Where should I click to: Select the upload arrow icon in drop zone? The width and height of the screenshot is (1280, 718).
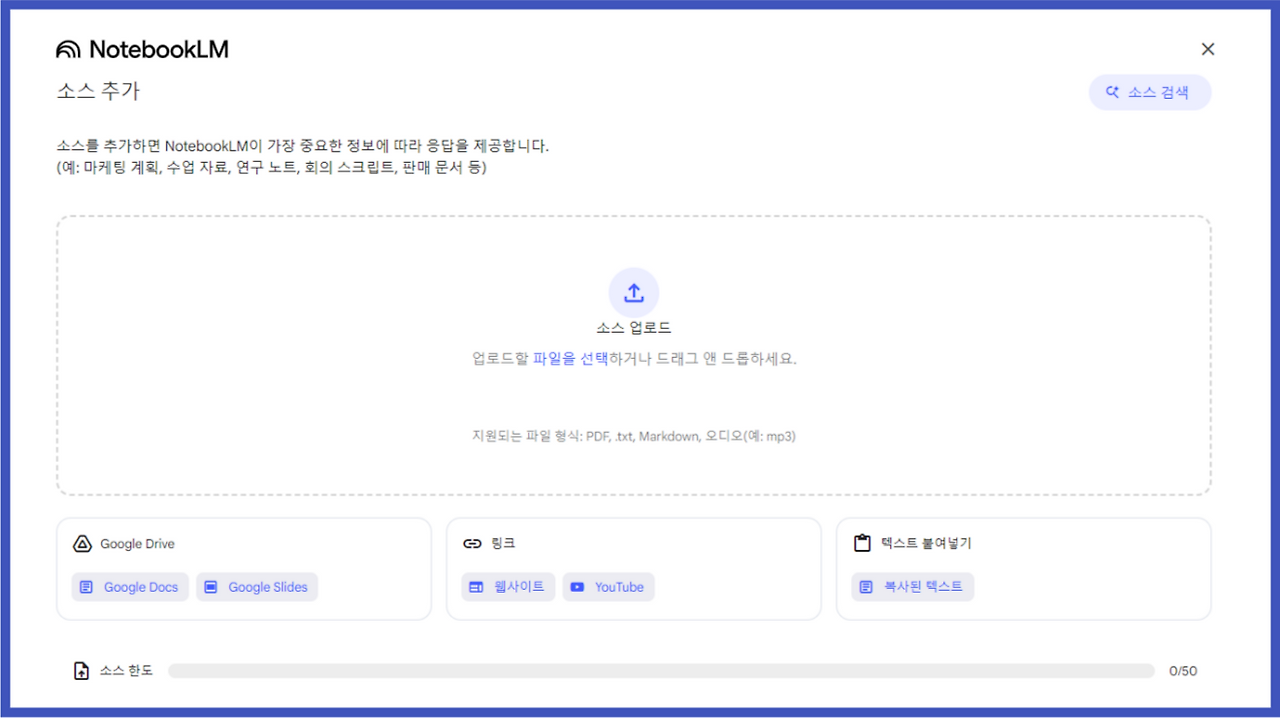coord(634,292)
